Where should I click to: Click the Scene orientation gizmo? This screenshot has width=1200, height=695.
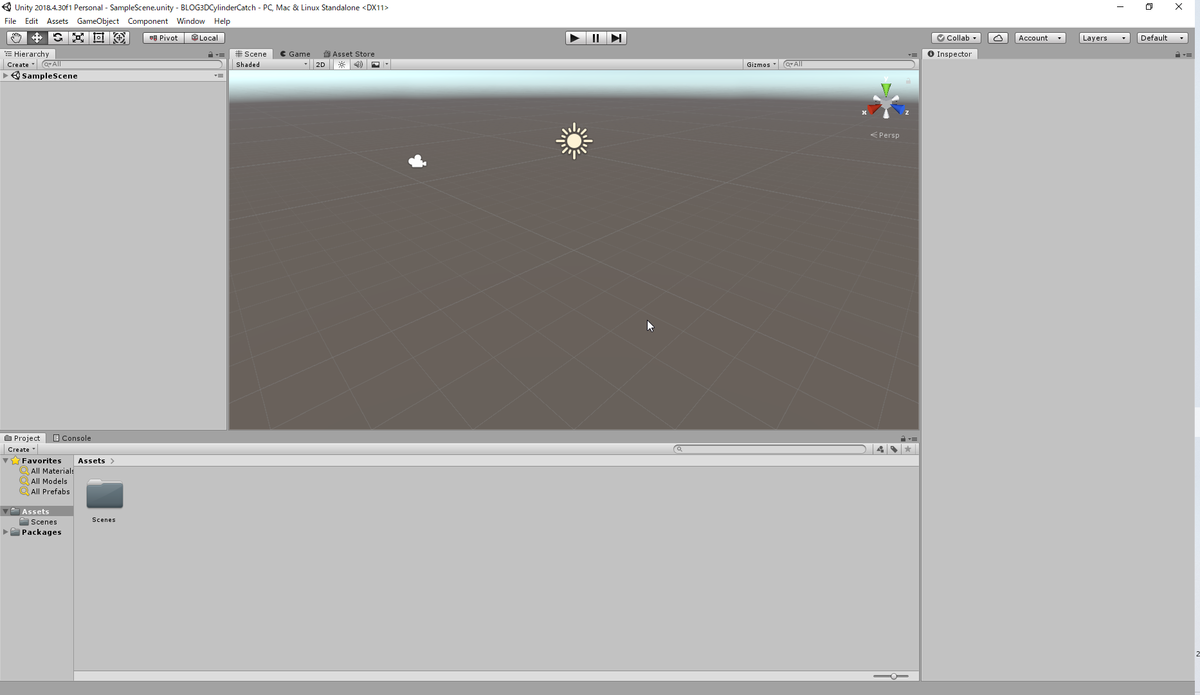[886, 102]
